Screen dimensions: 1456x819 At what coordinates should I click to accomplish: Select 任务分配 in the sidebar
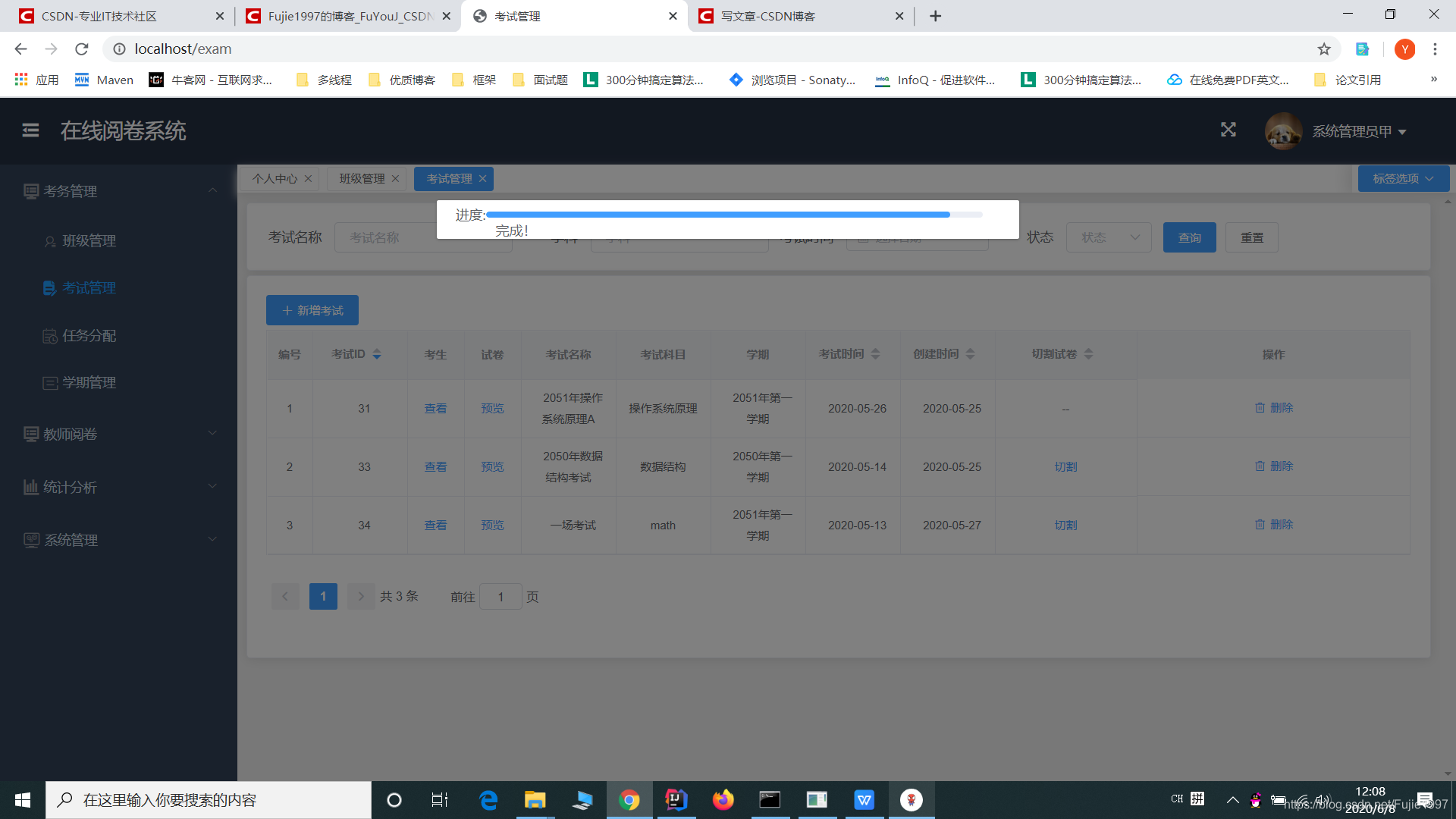tap(89, 335)
